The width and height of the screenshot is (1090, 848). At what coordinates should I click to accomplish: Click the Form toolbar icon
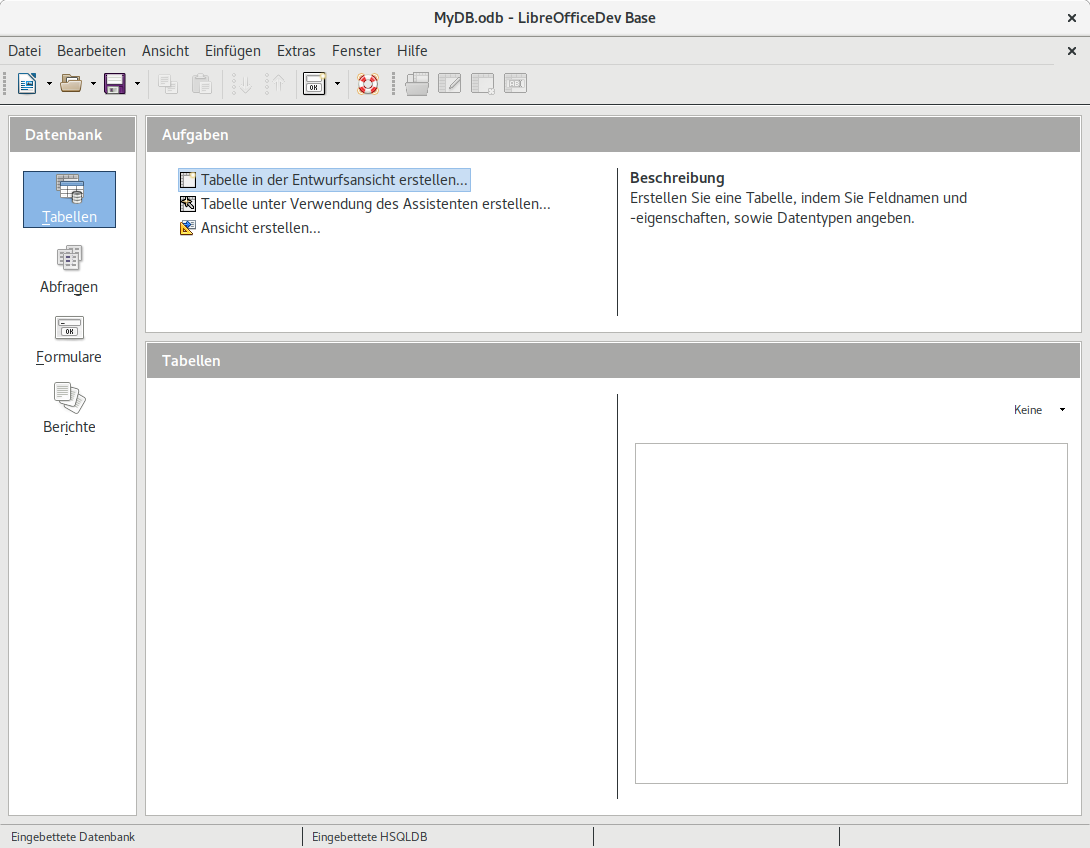tap(314, 84)
